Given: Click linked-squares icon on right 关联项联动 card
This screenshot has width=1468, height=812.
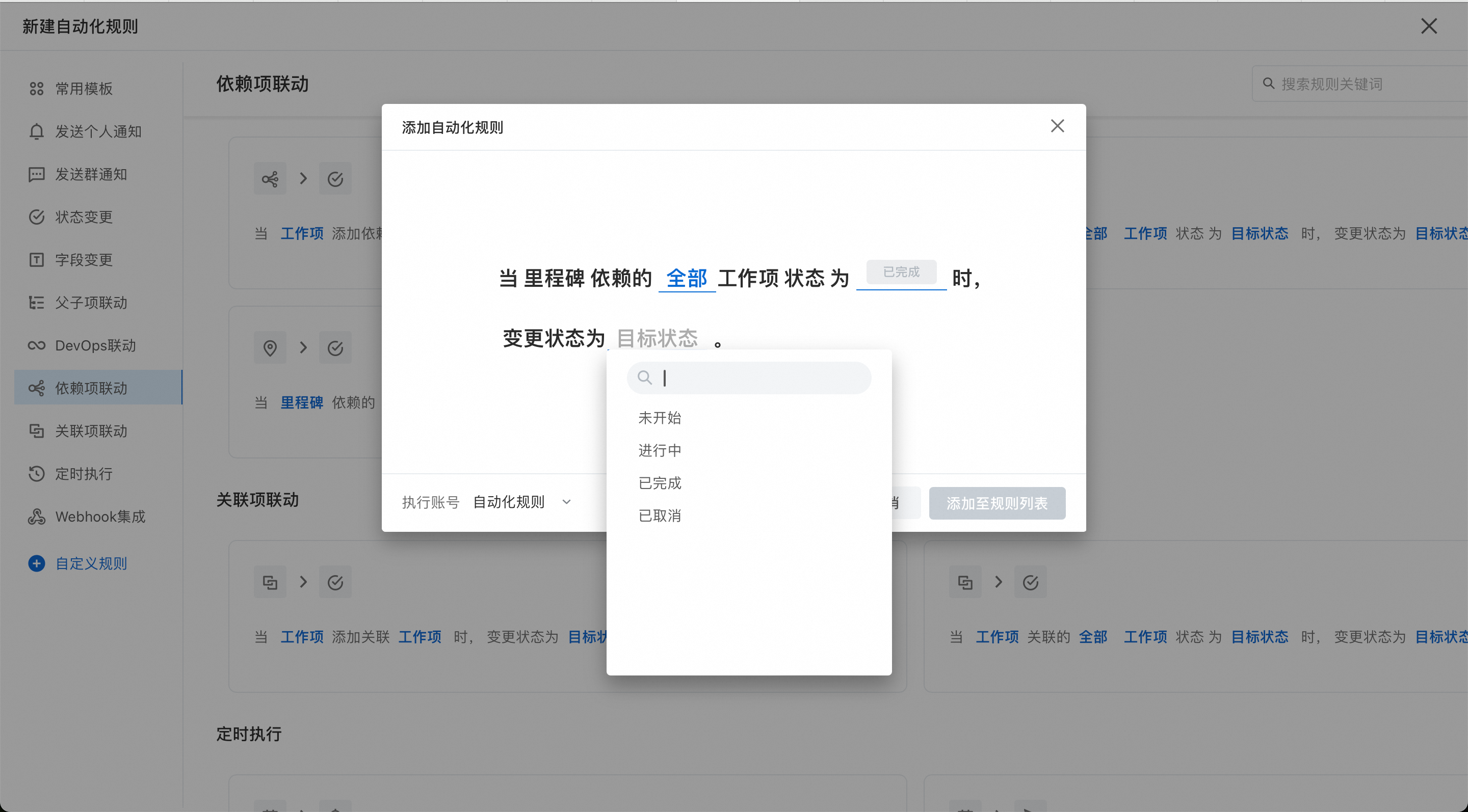Looking at the screenshot, I should click(965, 582).
